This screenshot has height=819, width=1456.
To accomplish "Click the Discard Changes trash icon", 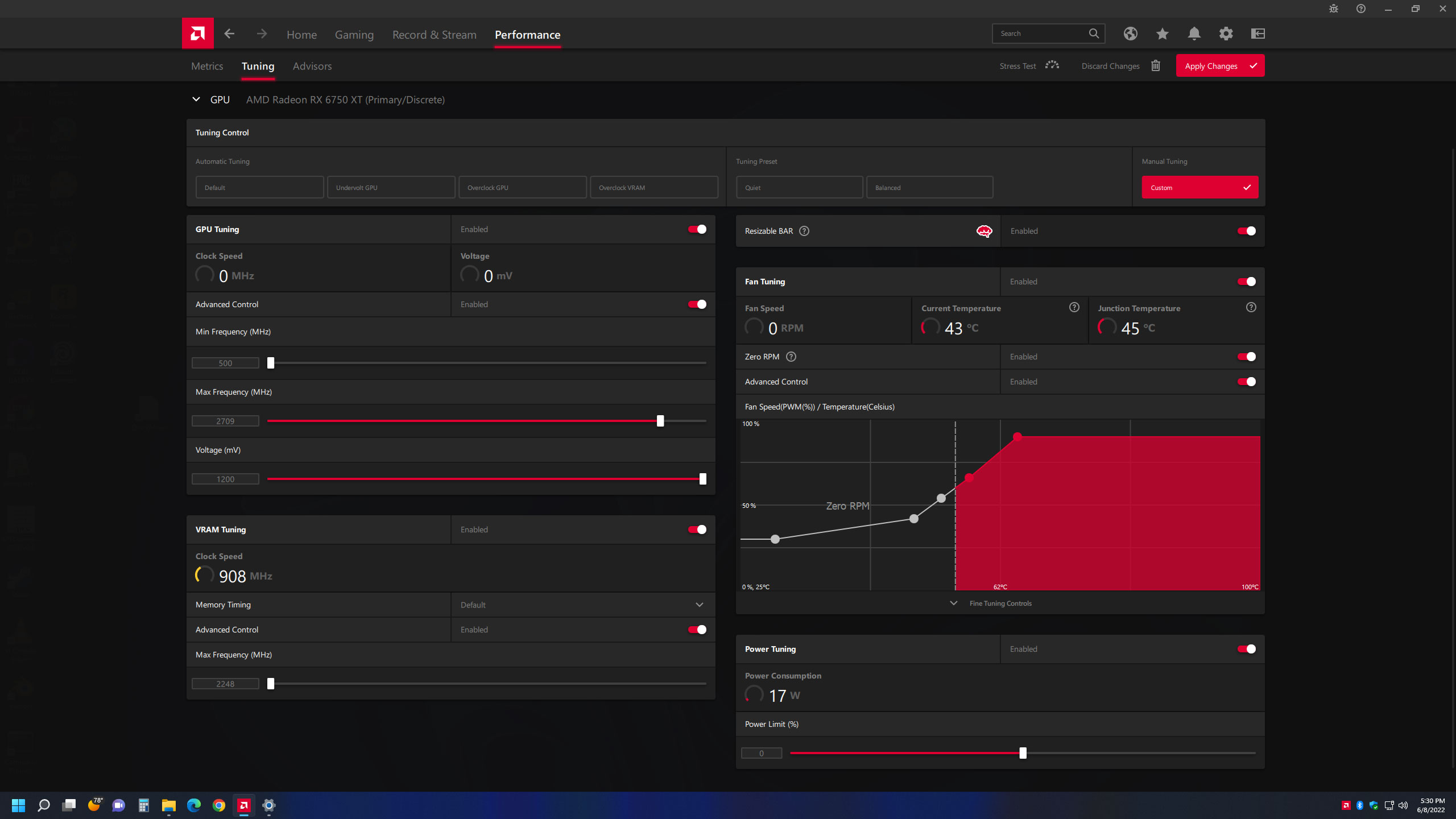I will [1156, 66].
